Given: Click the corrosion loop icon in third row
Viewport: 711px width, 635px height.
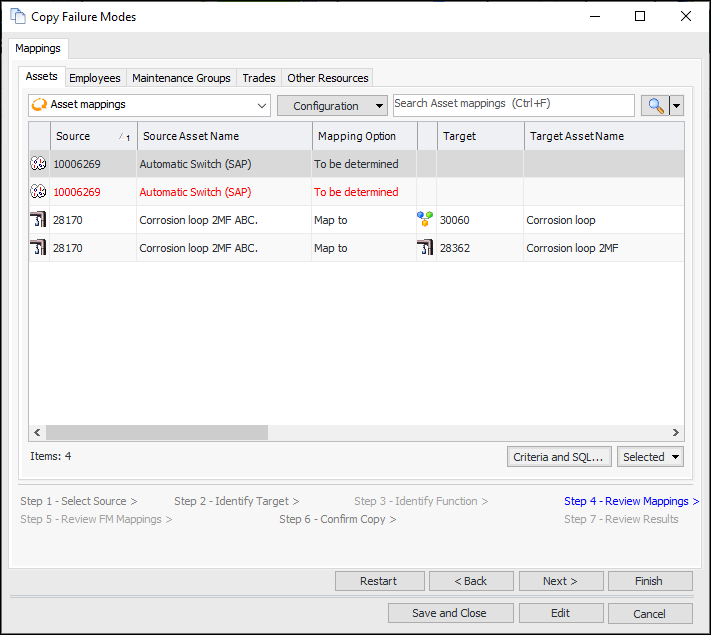Looking at the screenshot, I should (39, 220).
